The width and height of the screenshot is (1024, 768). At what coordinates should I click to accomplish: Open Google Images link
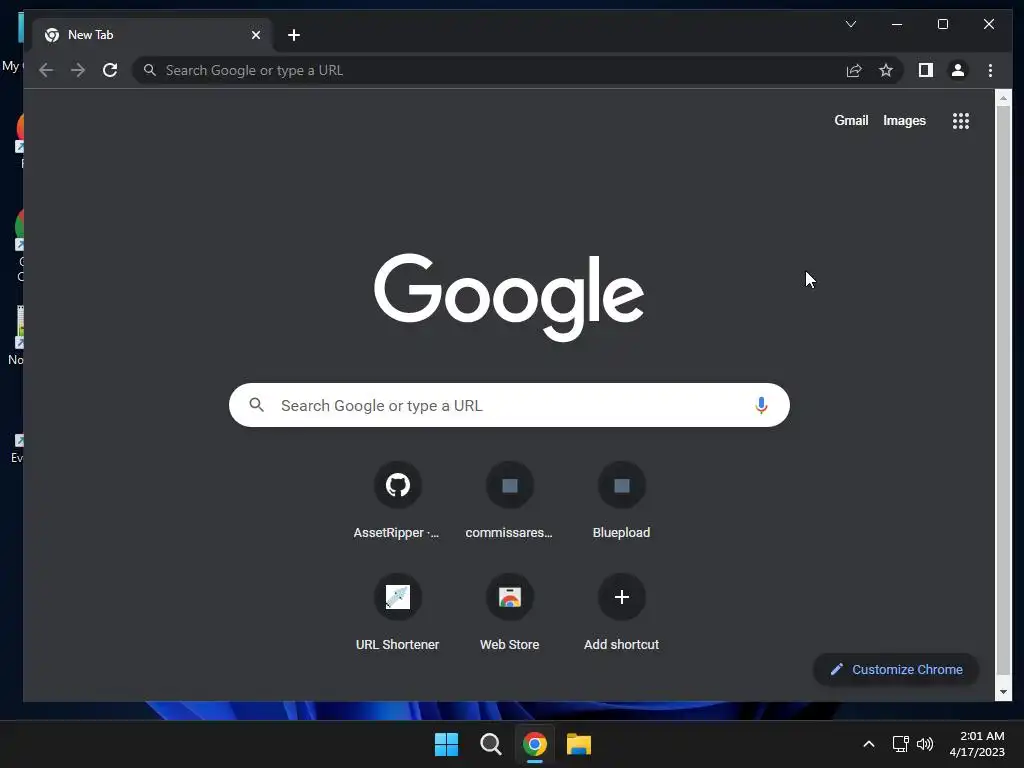[904, 121]
